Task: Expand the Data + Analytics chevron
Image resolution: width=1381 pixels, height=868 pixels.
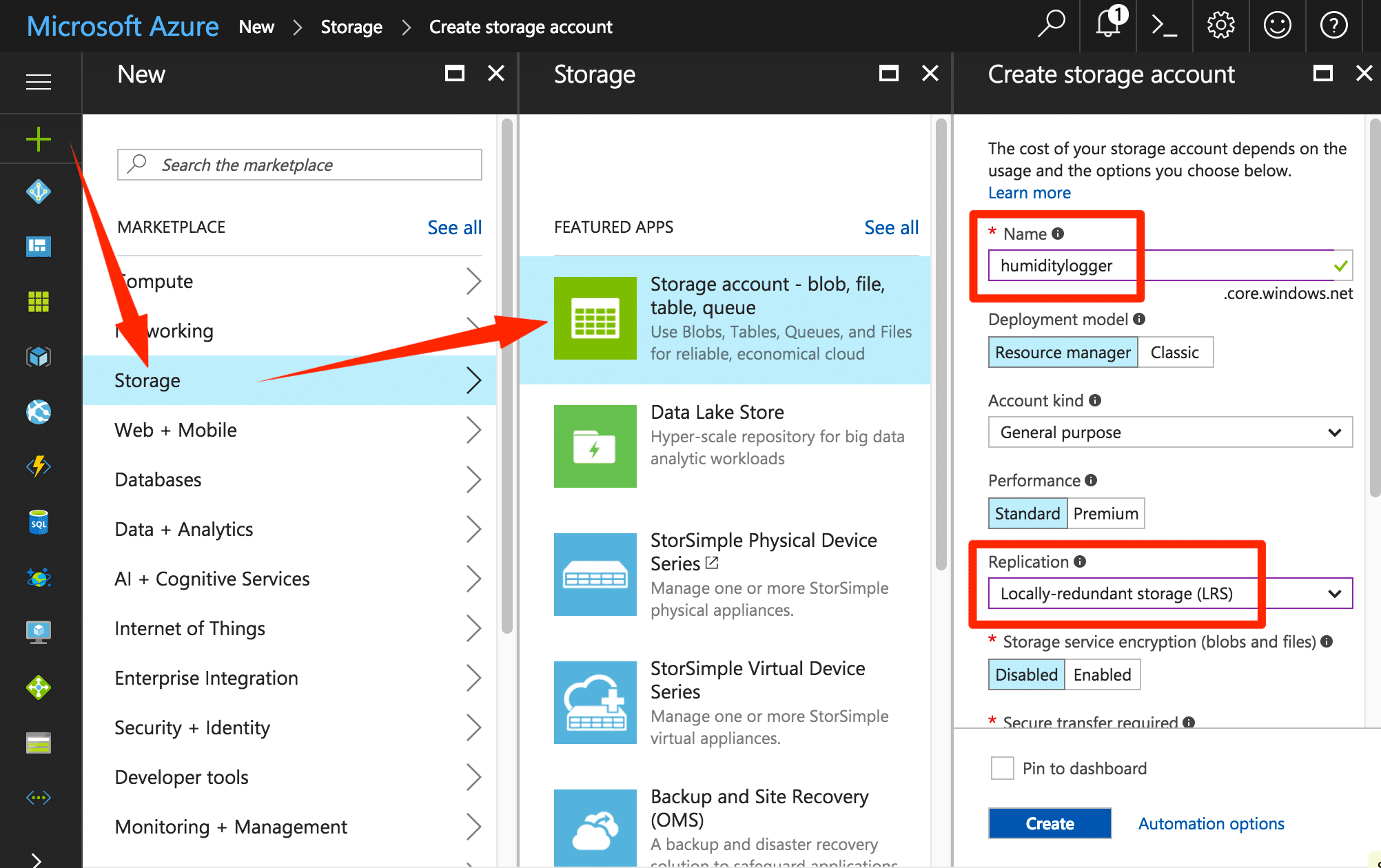Action: 473,529
